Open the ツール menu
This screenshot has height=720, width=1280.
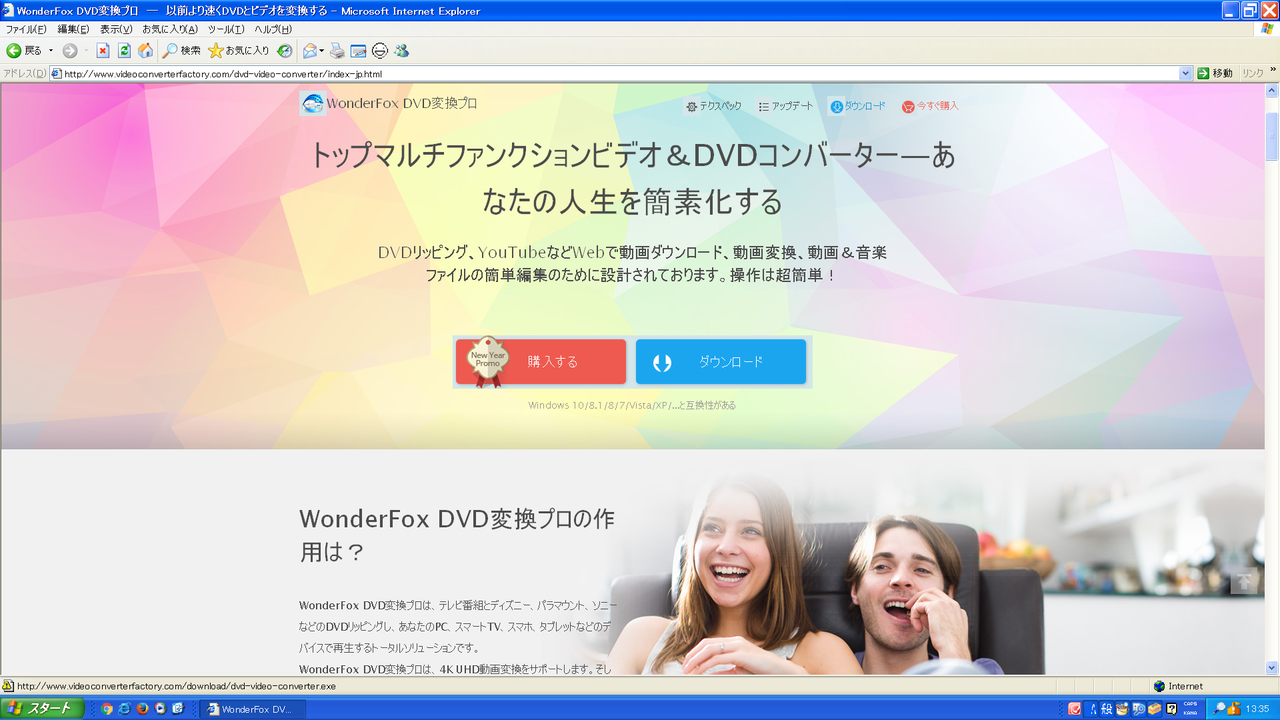[x=226, y=29]
